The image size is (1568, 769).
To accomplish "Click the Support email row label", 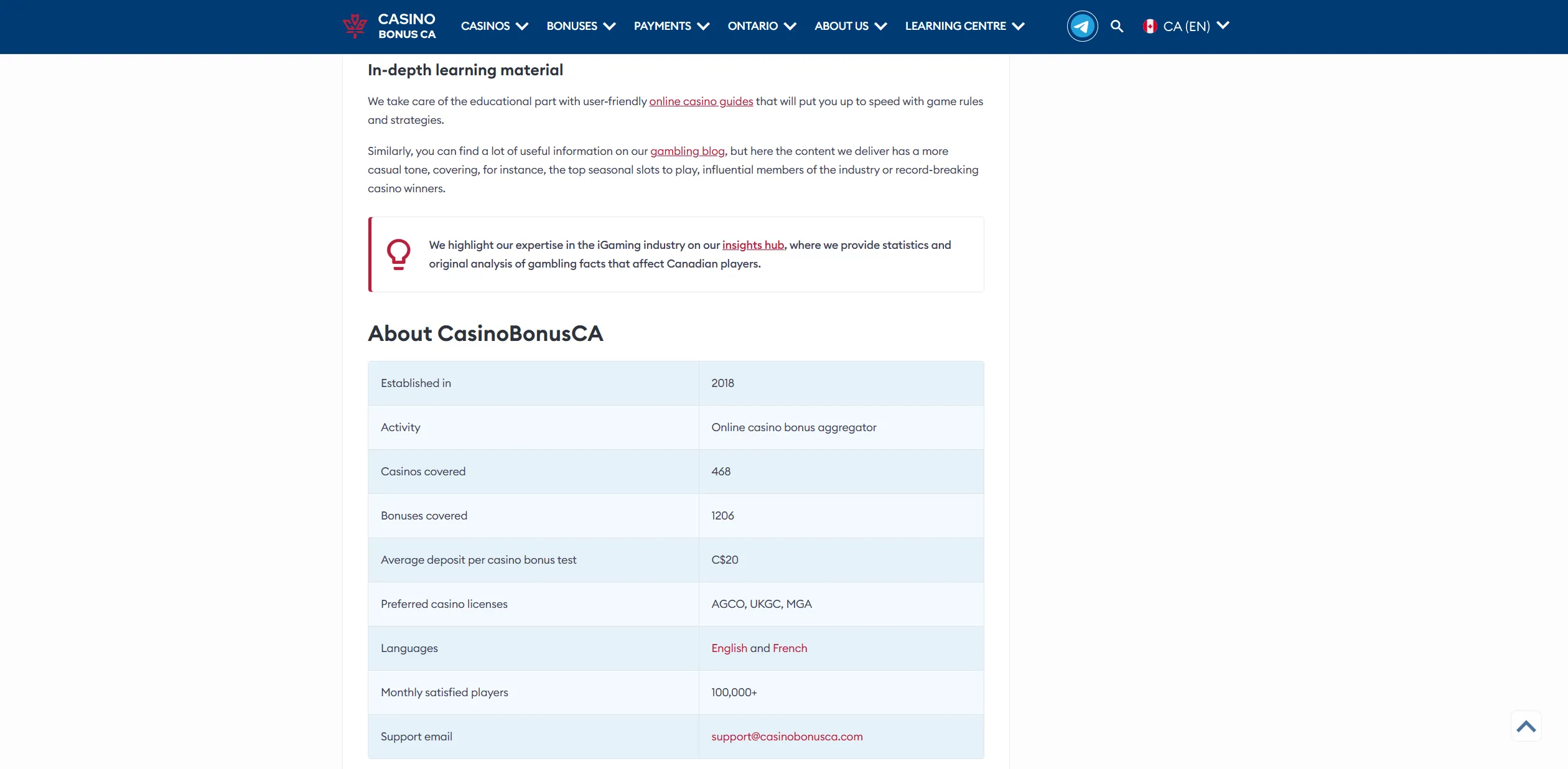I will (x=416, y=737).
